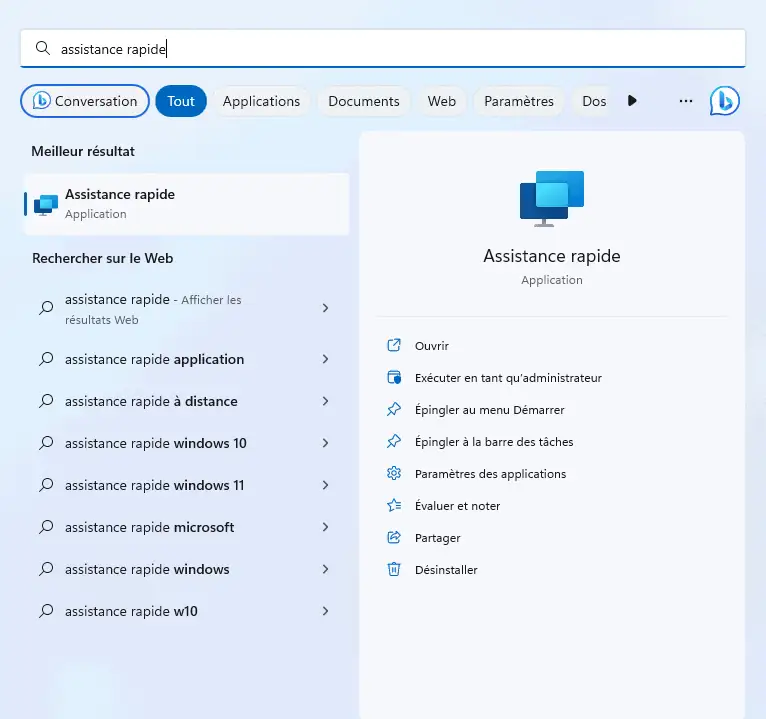Choose Désinstaller option
Screen dimensions: 766x719
point(446,570)
